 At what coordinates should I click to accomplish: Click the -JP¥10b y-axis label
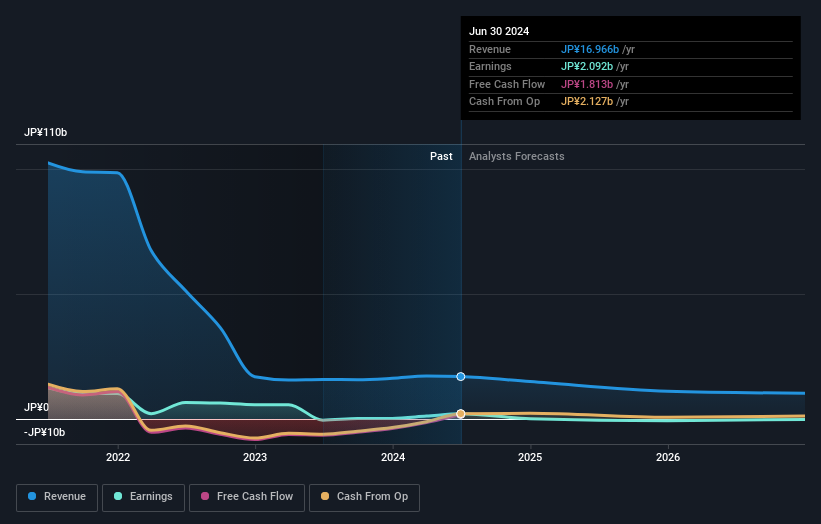(45, 432)
